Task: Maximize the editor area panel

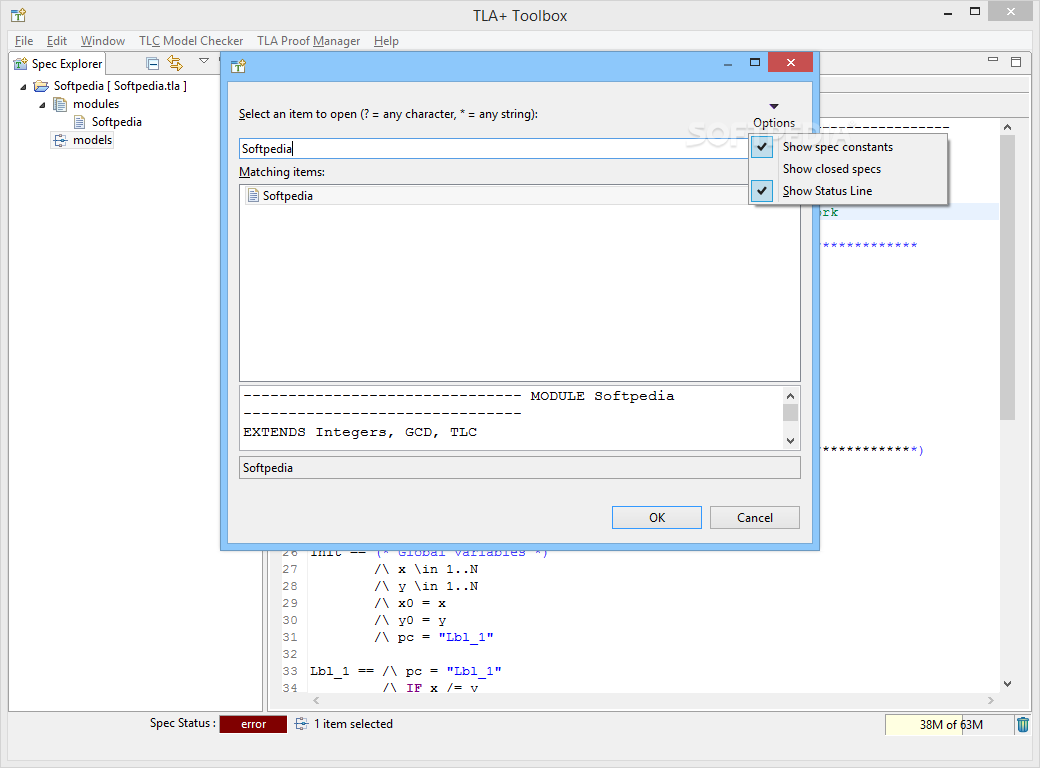Action: pyautogui.click(x=1015, y=62)
